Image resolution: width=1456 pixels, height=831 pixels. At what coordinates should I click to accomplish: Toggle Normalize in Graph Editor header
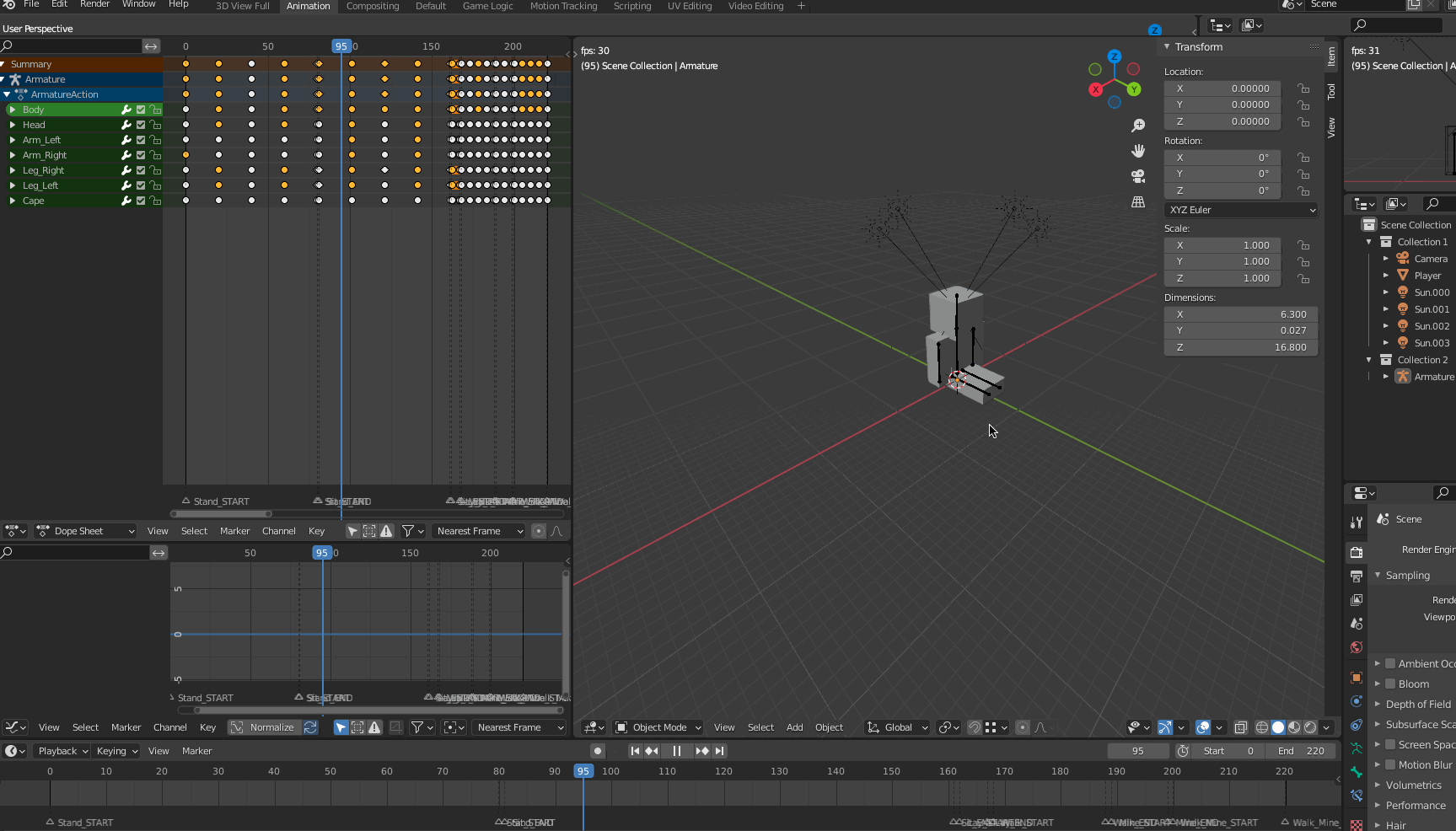click(x=264, y=727)
